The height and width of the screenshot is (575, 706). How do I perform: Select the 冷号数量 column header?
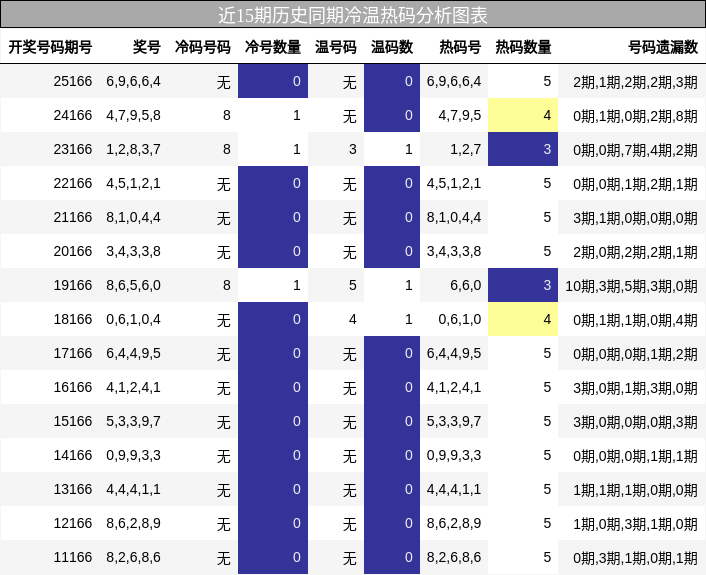(x=273, y=47)
